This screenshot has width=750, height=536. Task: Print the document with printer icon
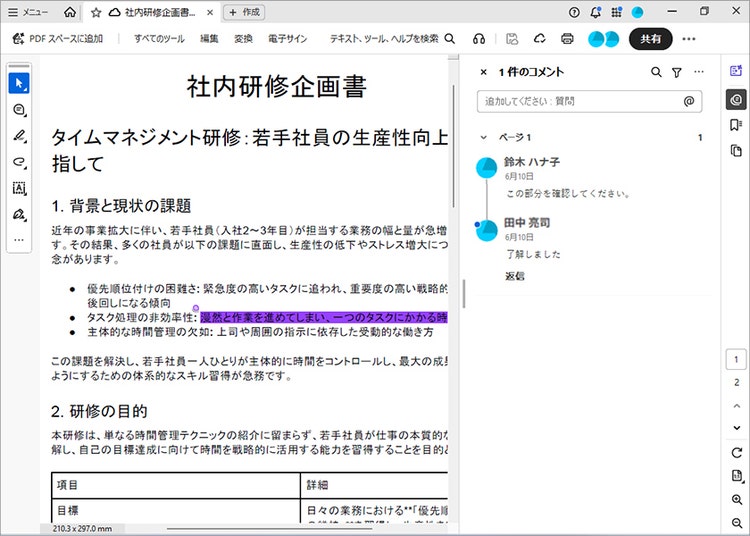567,39
